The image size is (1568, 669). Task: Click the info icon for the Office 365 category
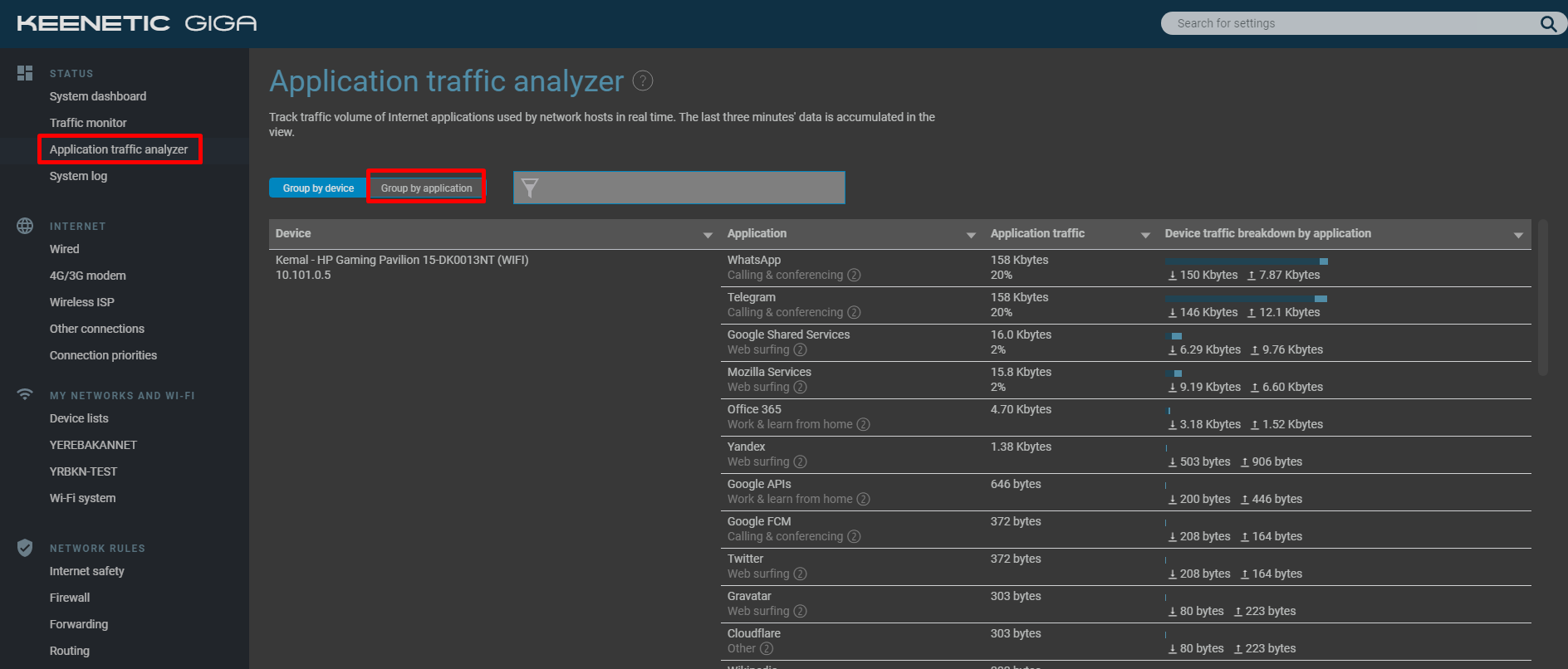(x=863, y=424)
